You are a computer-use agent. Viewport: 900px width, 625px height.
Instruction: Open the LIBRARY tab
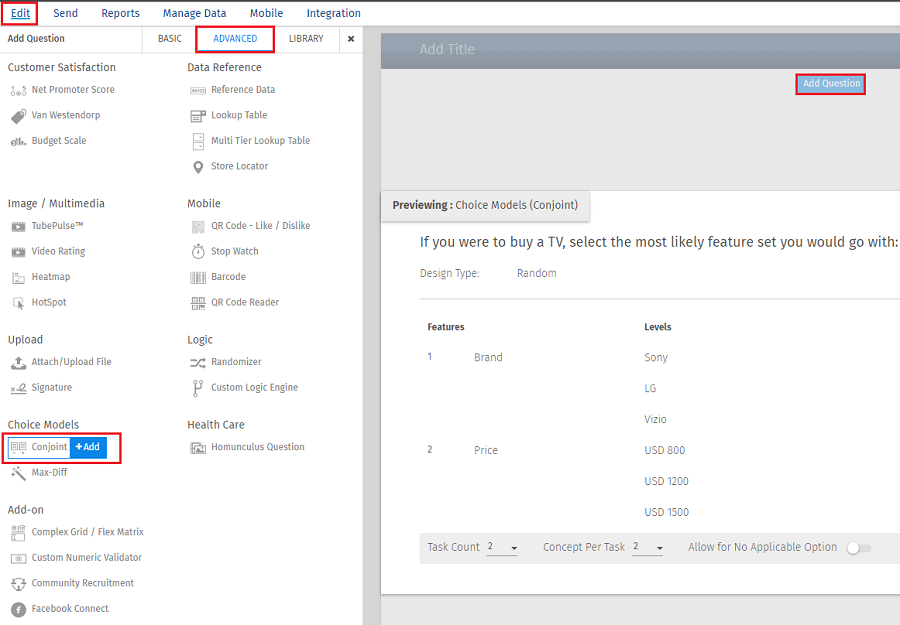306,39
